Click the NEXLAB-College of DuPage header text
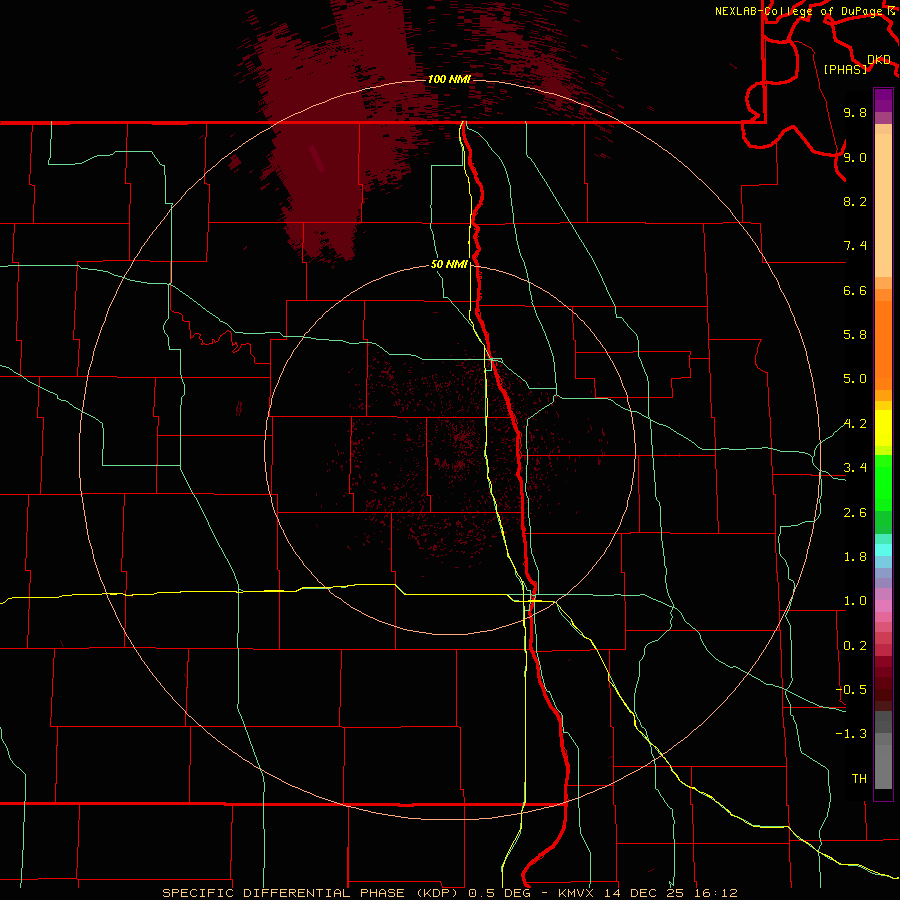Screen dimensions: 900x900 coord(801,11)
